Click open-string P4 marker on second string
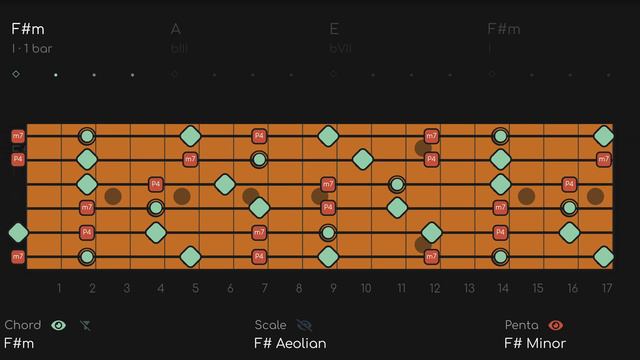Image resolution: width=640 pixels, height=360 pixels. pos(18,159)
